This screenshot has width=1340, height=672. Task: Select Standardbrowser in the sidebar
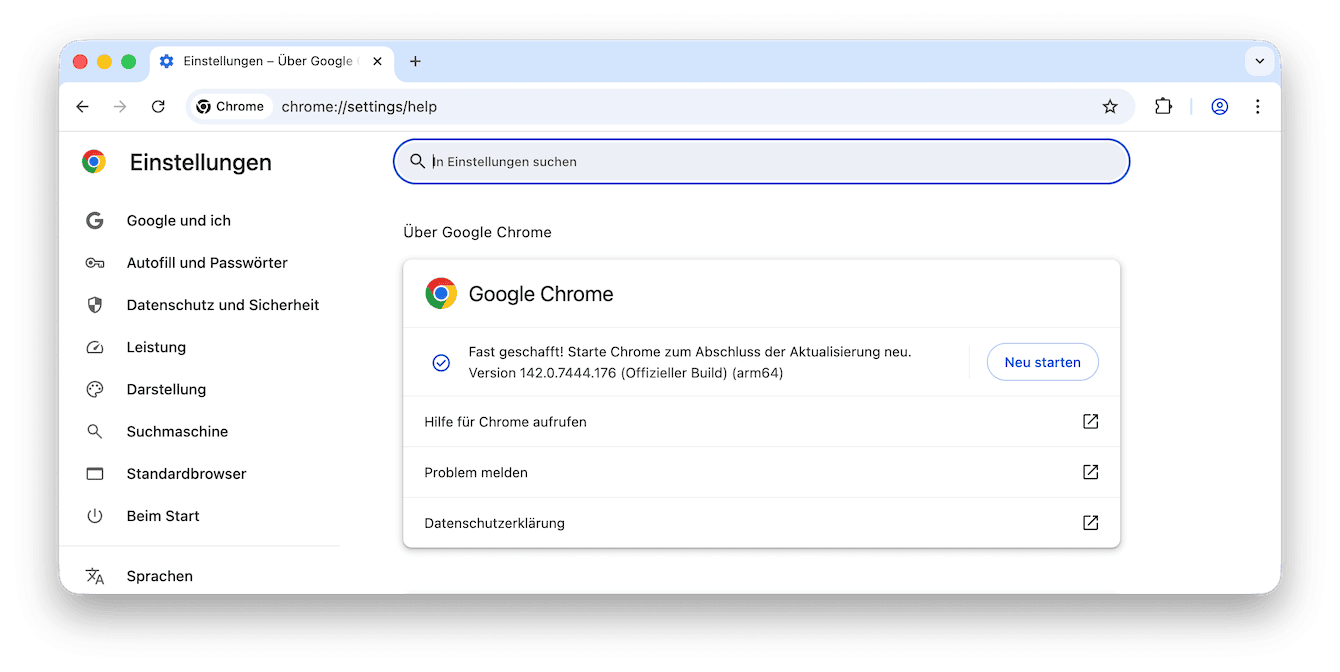click(x=186, y=473)
